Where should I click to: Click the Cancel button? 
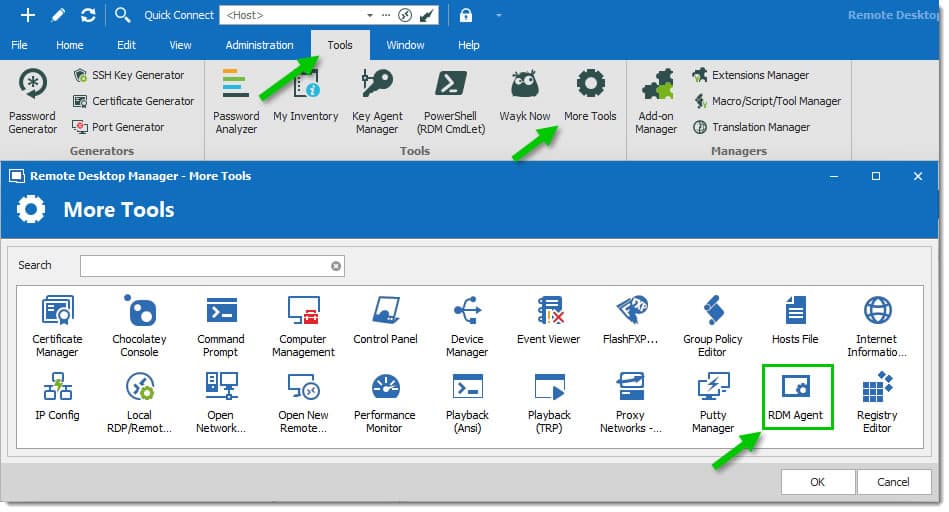click(x=893, y=482)
